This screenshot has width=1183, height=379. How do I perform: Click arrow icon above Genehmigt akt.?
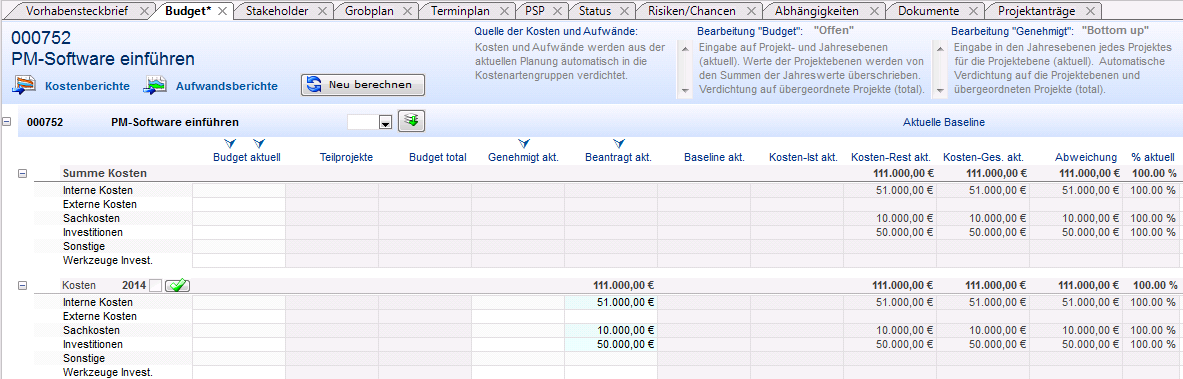tap(524, 143)
